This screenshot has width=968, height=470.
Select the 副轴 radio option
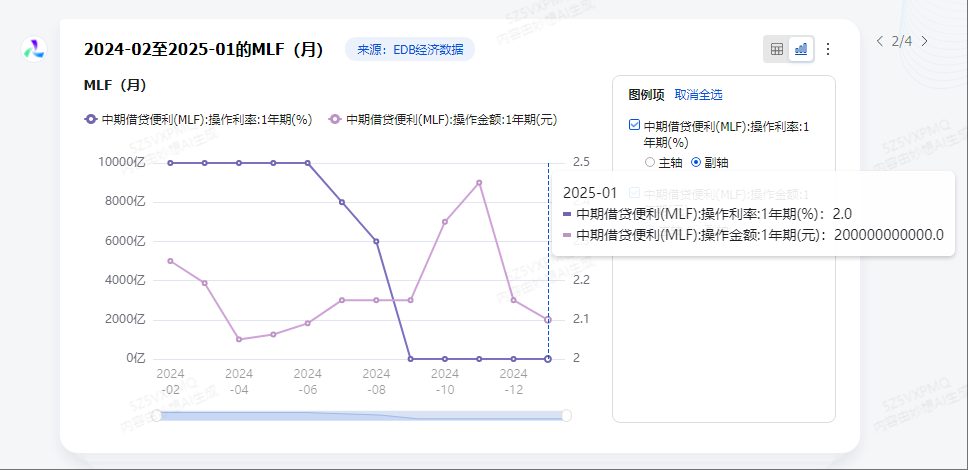(697, 162)
